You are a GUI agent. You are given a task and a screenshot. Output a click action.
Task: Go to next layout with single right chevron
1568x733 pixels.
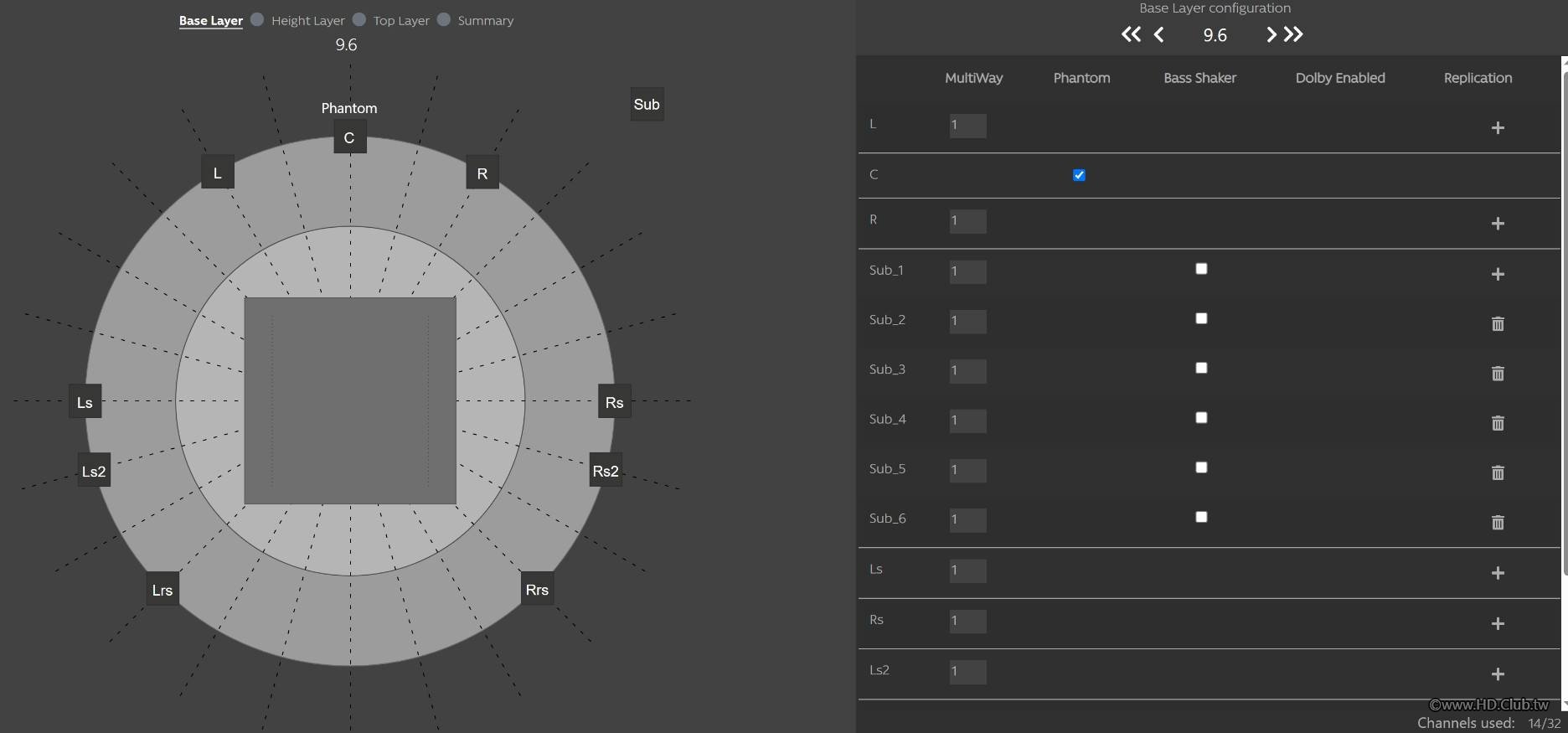(1271, 34)
